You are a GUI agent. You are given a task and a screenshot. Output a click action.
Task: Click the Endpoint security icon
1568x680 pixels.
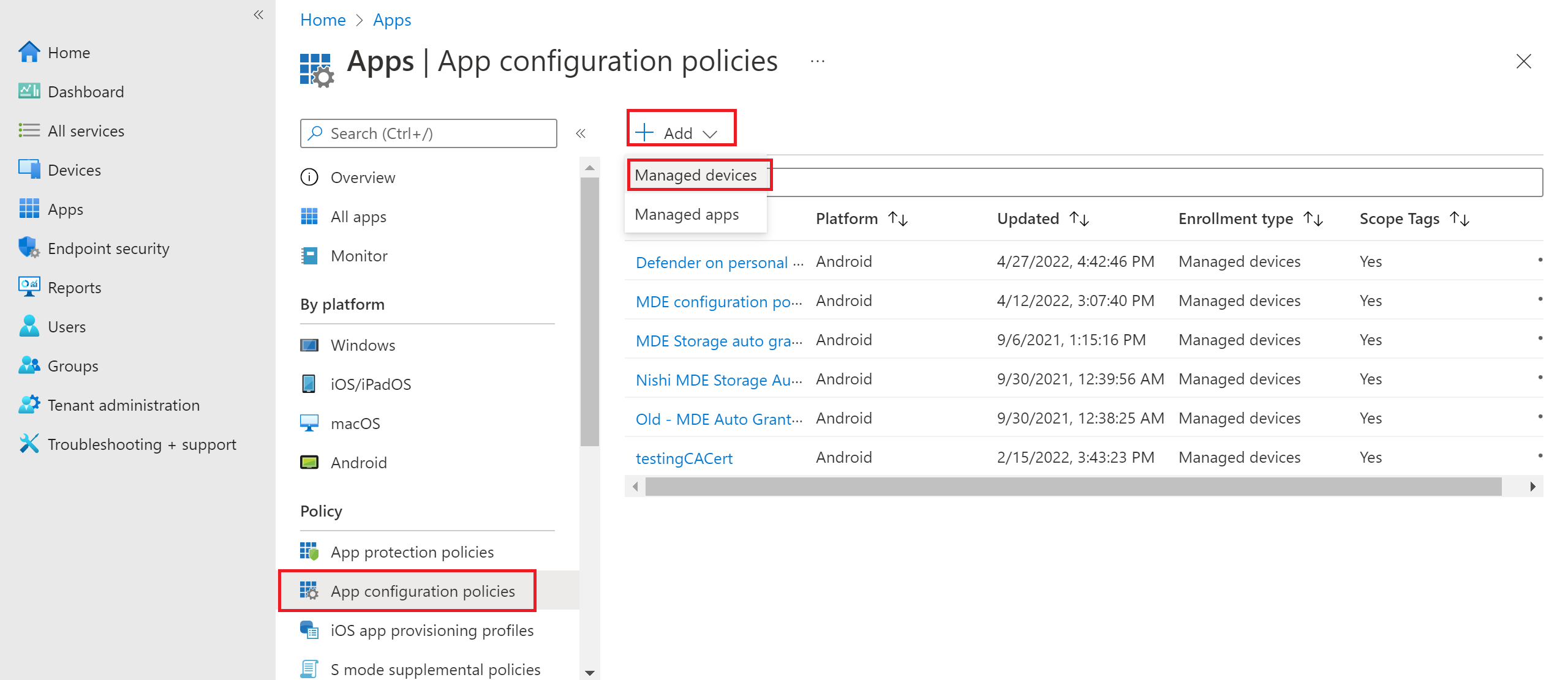(28, 247)
